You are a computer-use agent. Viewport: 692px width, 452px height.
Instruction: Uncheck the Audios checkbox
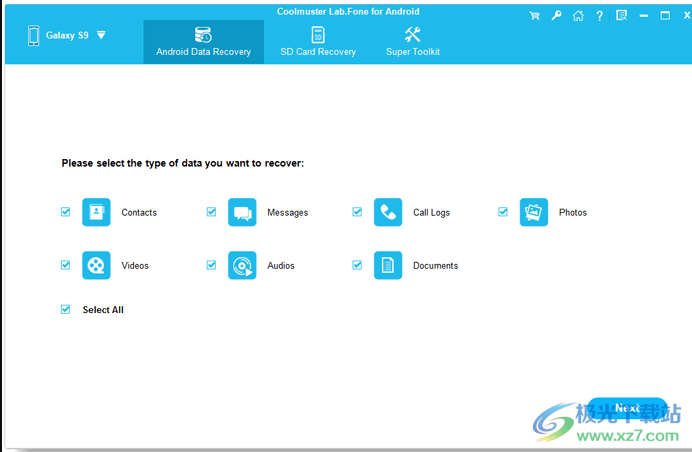pos(212,265)
